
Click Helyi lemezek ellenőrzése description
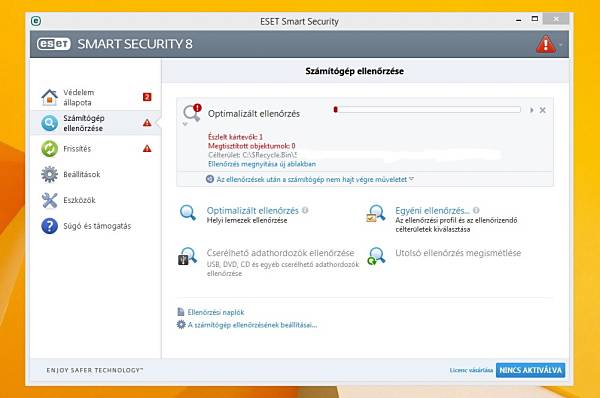tap(247, 220)
